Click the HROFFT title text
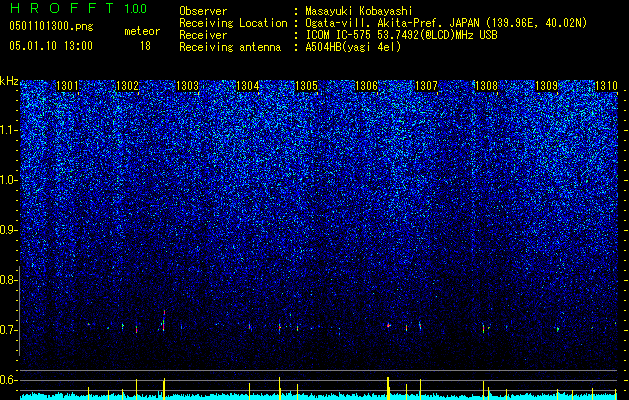629x400 pixels. coord(62,8)
